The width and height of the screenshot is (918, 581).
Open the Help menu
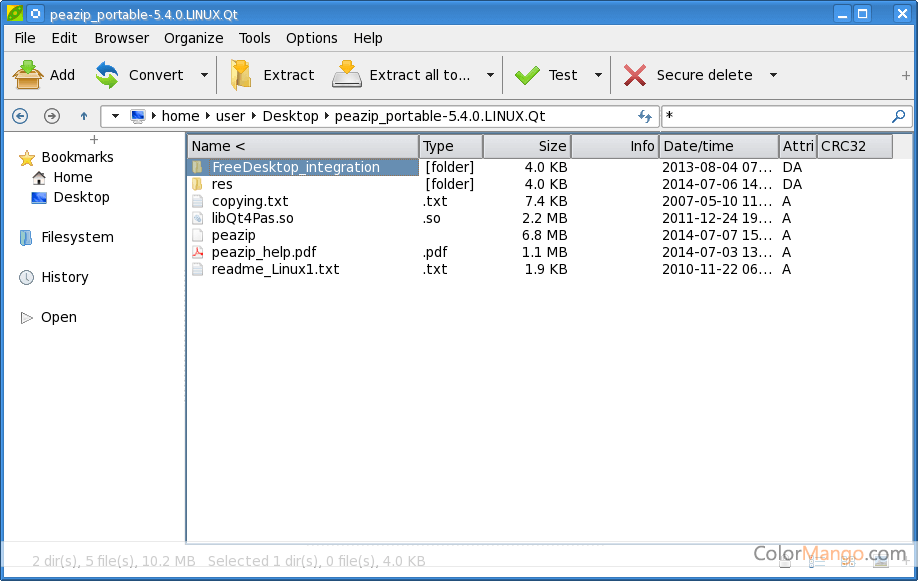(368, 38)
